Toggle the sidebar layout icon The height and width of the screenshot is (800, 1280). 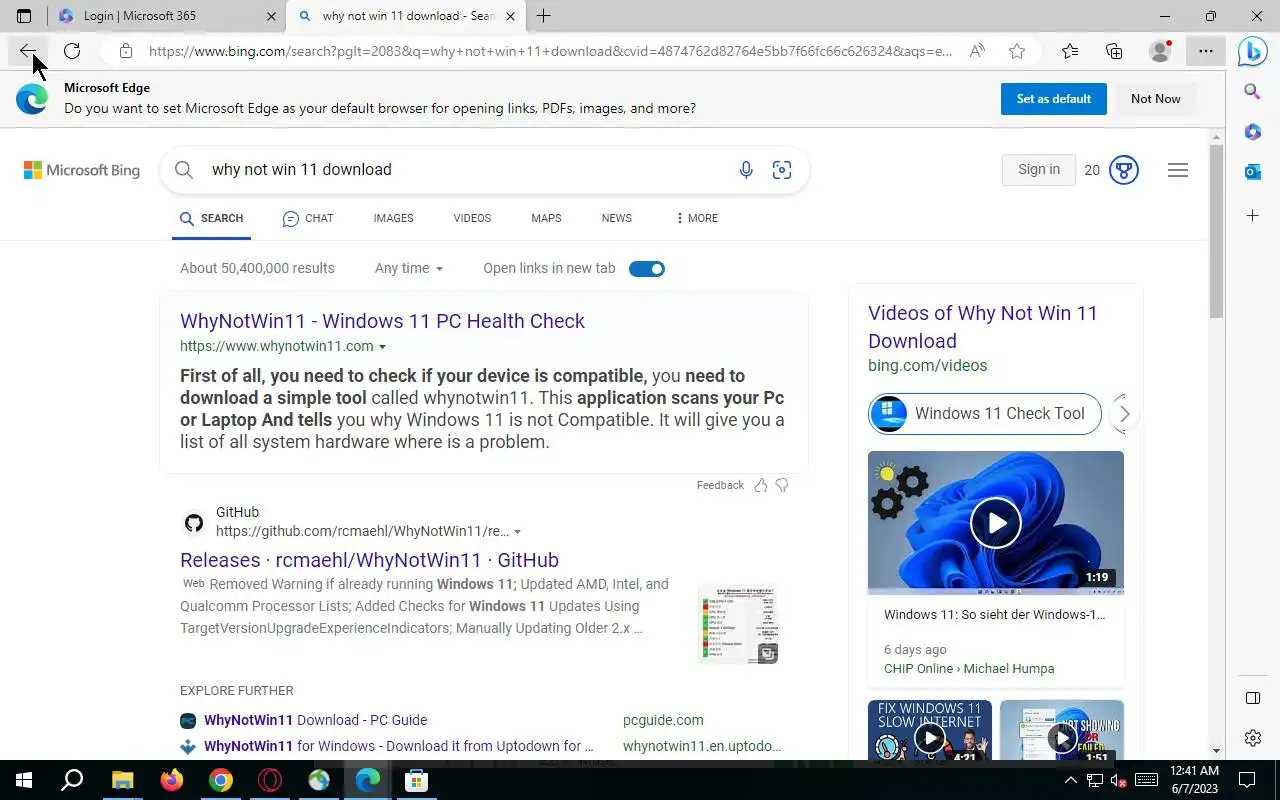tap(1252, 698)
